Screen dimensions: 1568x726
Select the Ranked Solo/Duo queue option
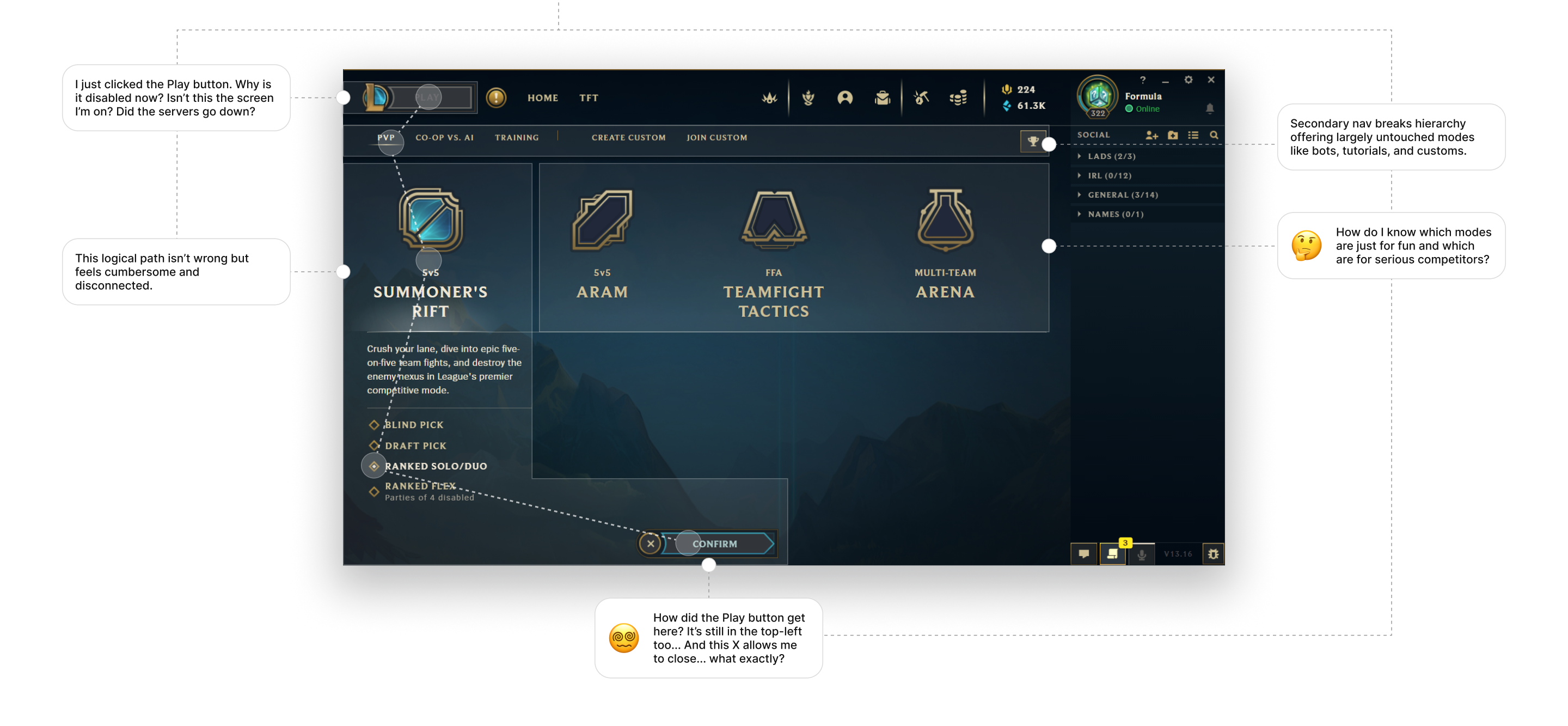pyautogui.click(x=428, y=467)
